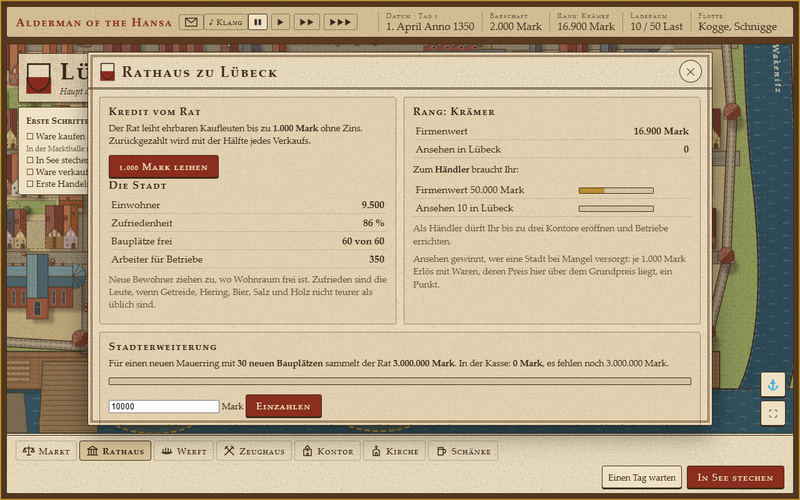Click the Stadterweiterung progress bar
This screenshot has height=500, width=800.
pos(400,381)
